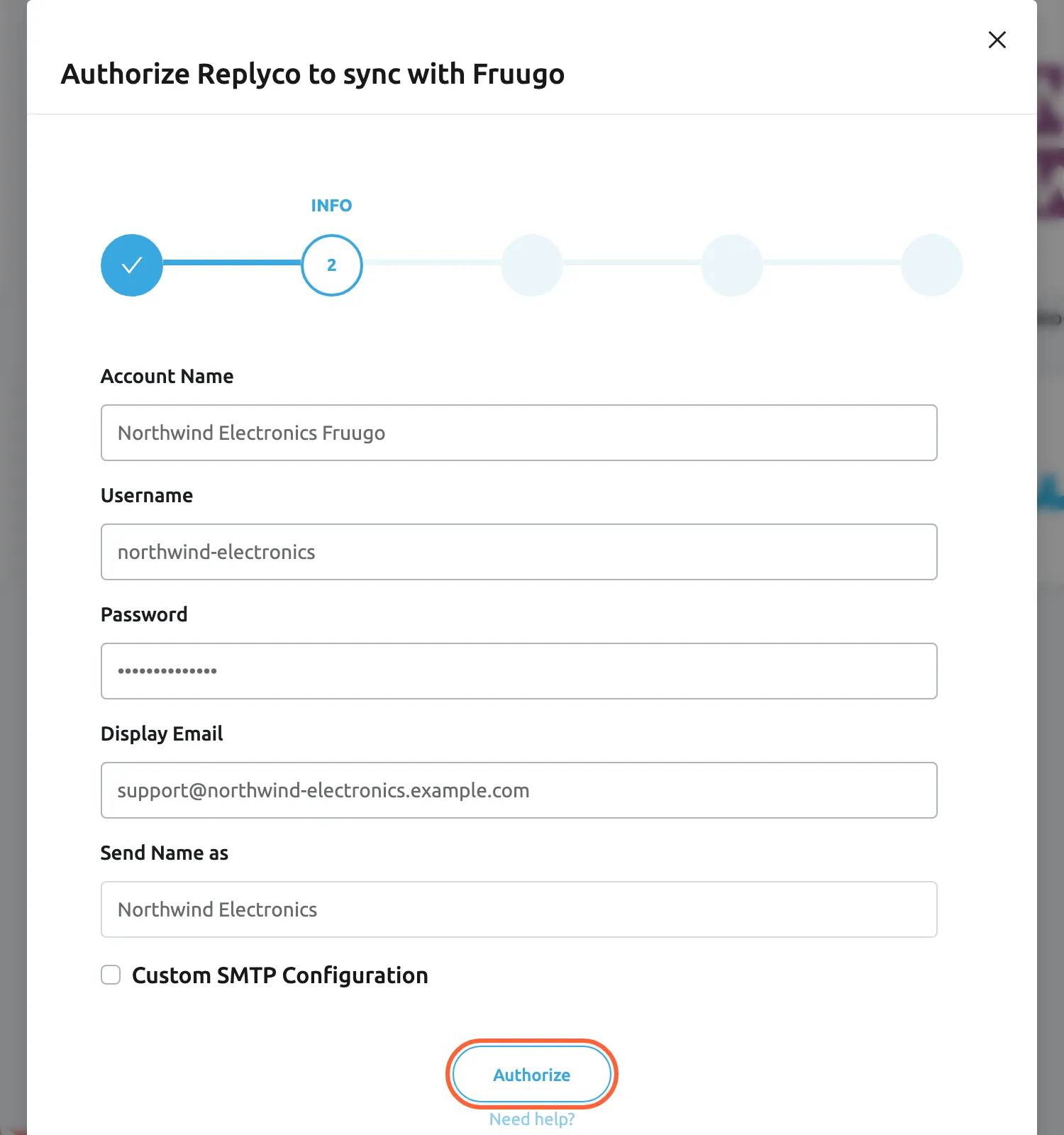Screen dimensions: 1064x1135
Task: Select step 2 Info circle
Action: click(x=332, y=265)
